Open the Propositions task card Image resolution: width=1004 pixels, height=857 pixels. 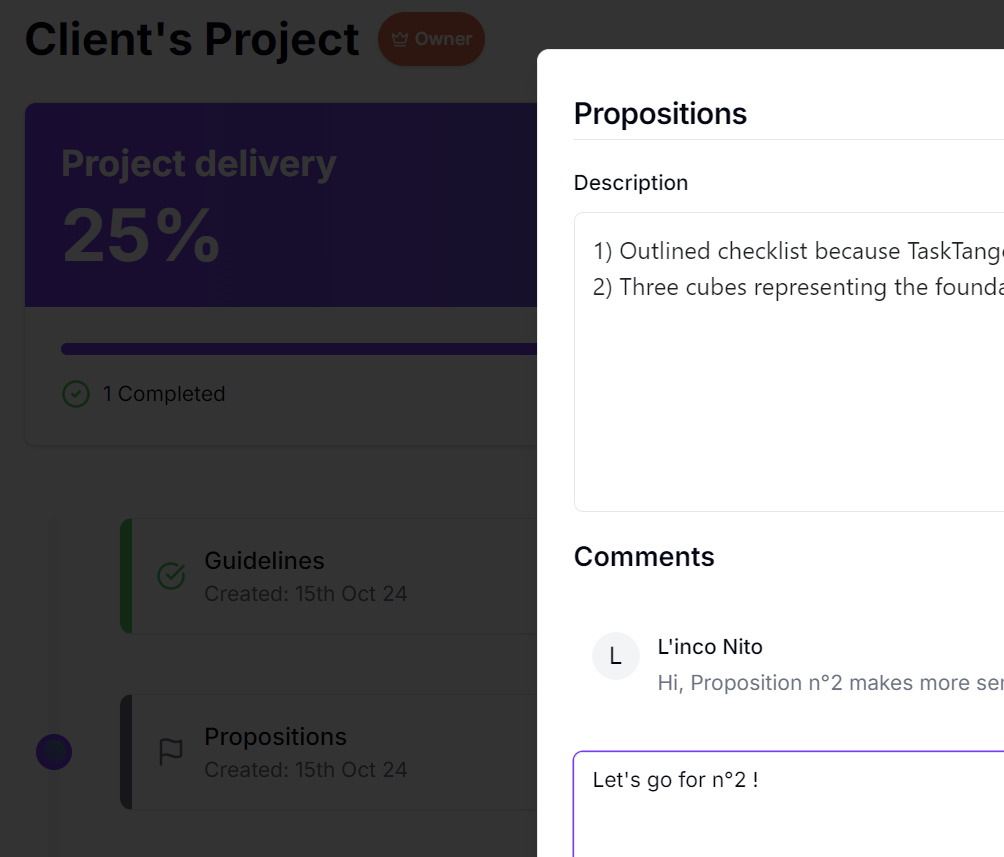[x=329, y=751]
